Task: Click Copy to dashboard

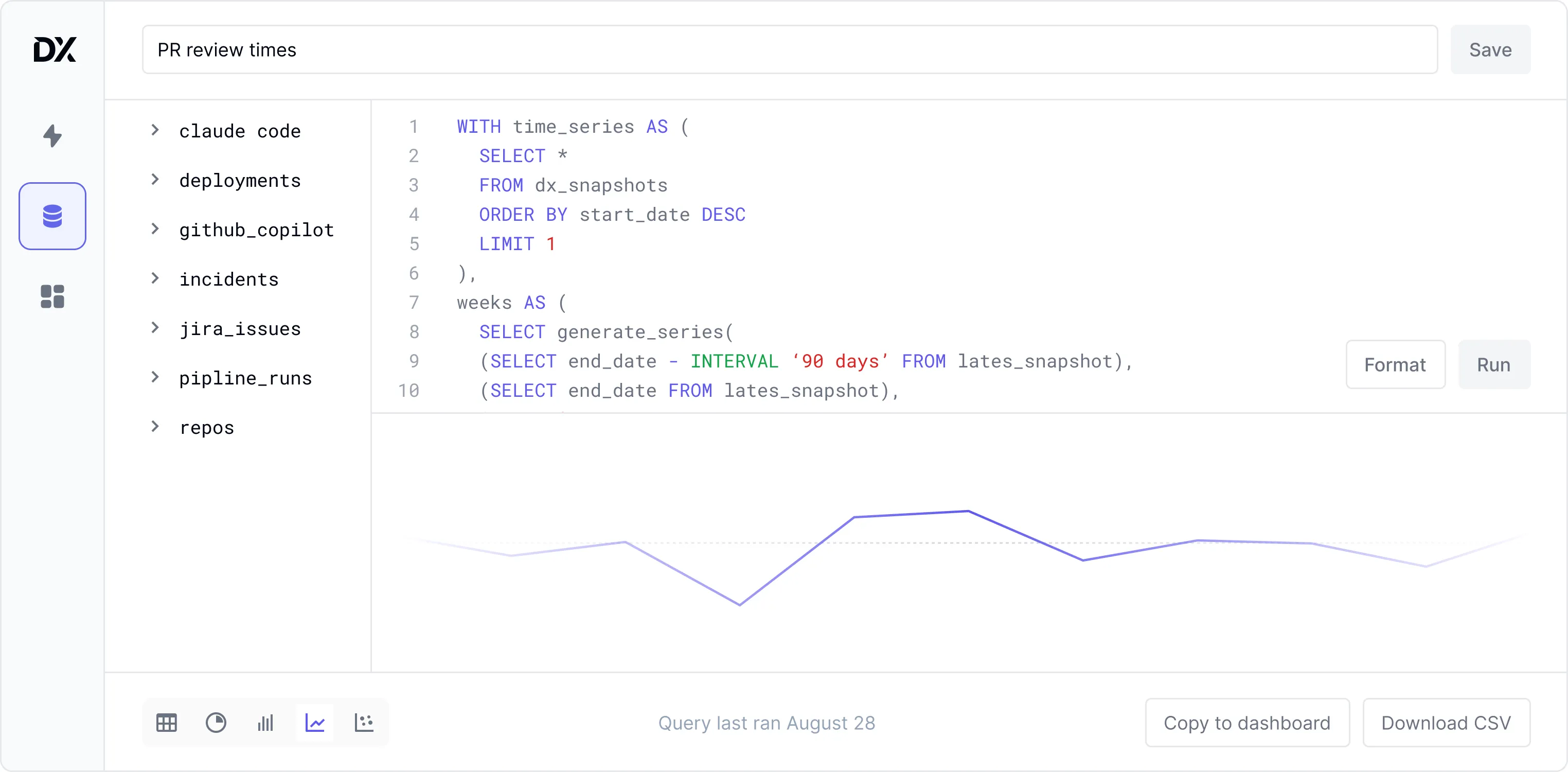Action: point(1246,723)
